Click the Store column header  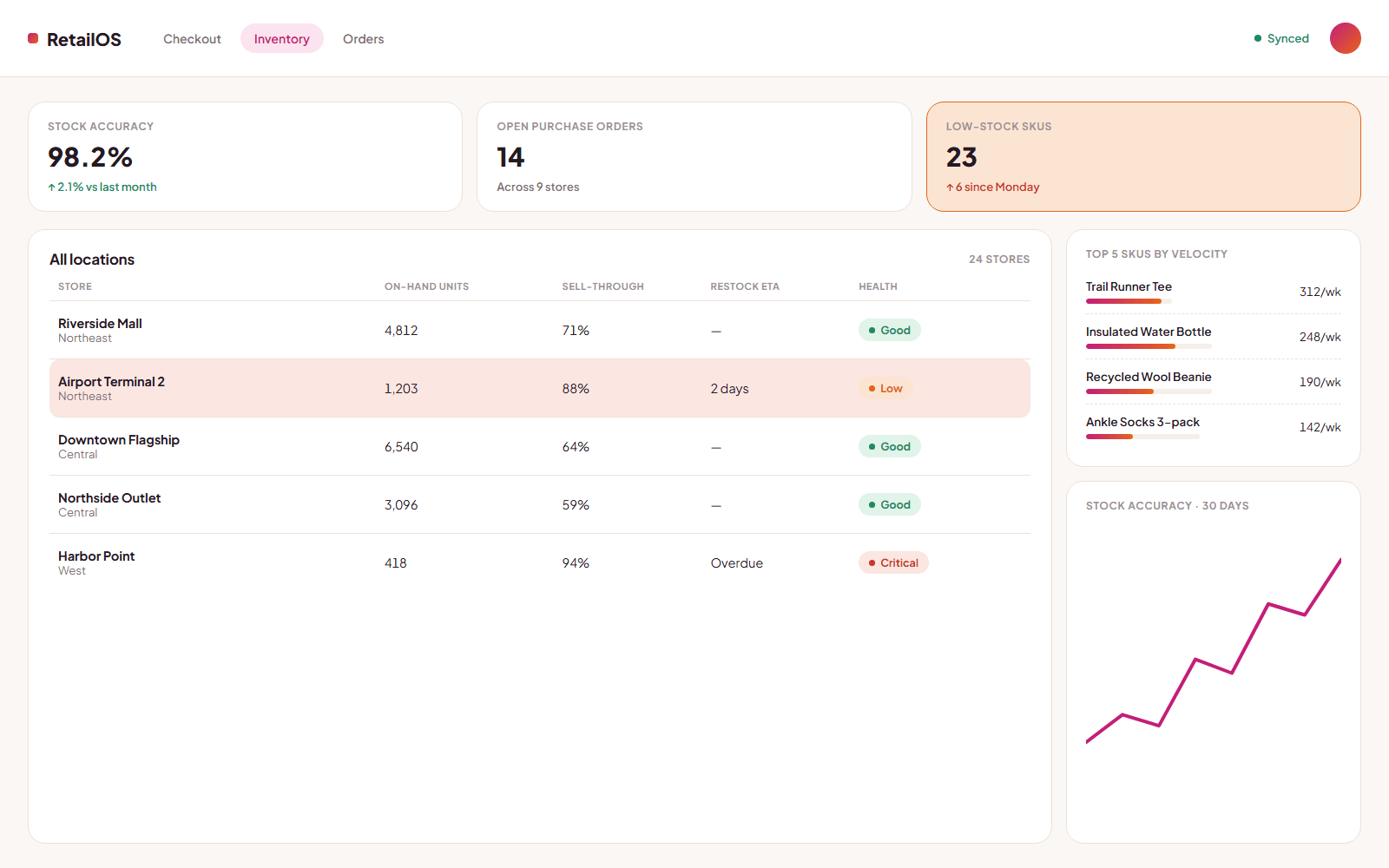75,286
